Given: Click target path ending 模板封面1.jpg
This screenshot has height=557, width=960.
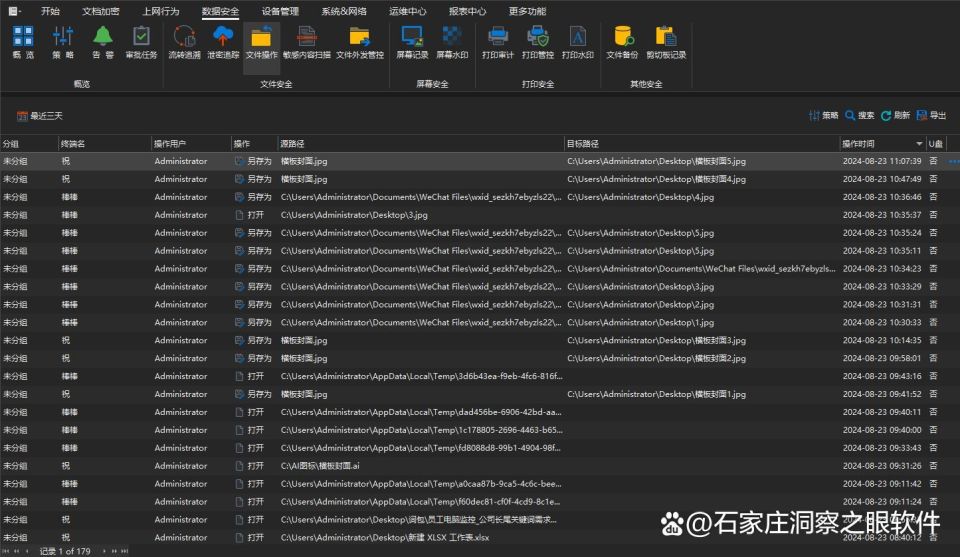Looking at the screenshot, I should click(656, 394).
